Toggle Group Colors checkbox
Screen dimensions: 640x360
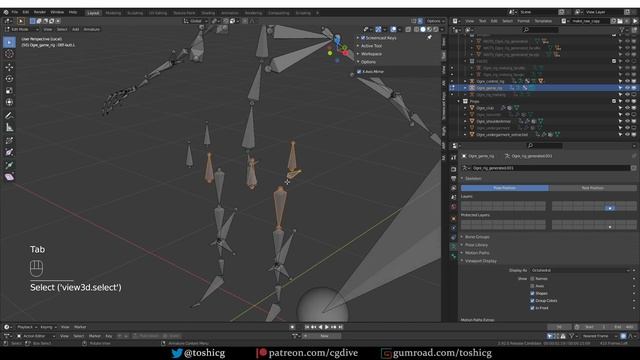(x=532, y=301)
